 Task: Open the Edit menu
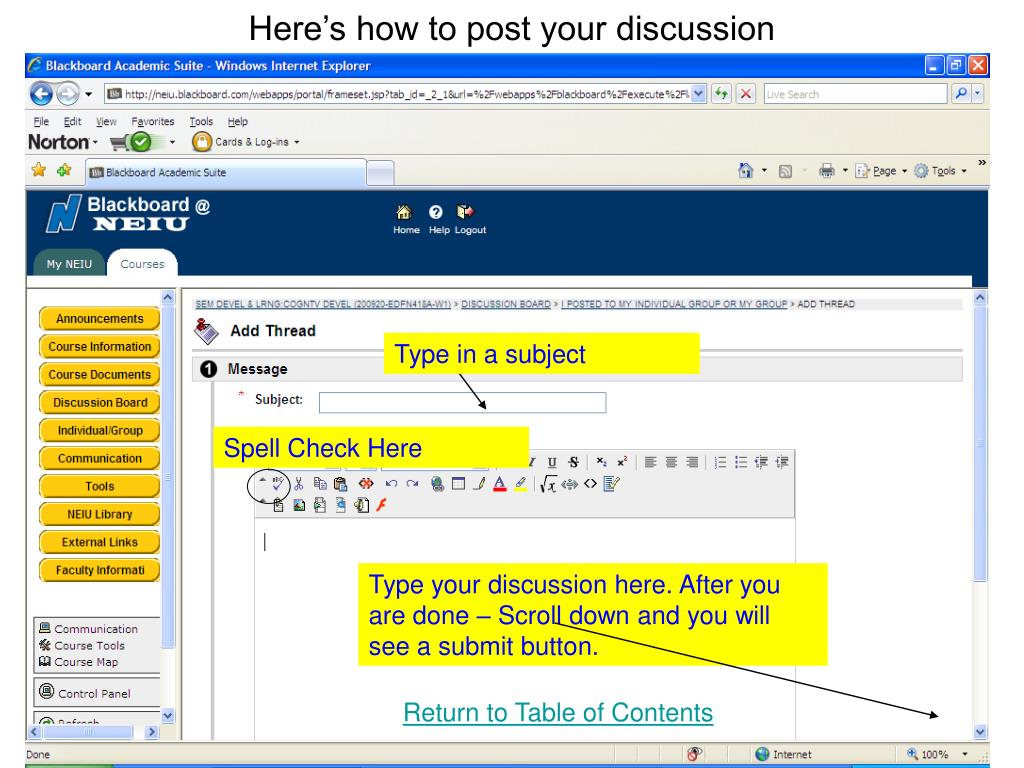coord(72,121)
